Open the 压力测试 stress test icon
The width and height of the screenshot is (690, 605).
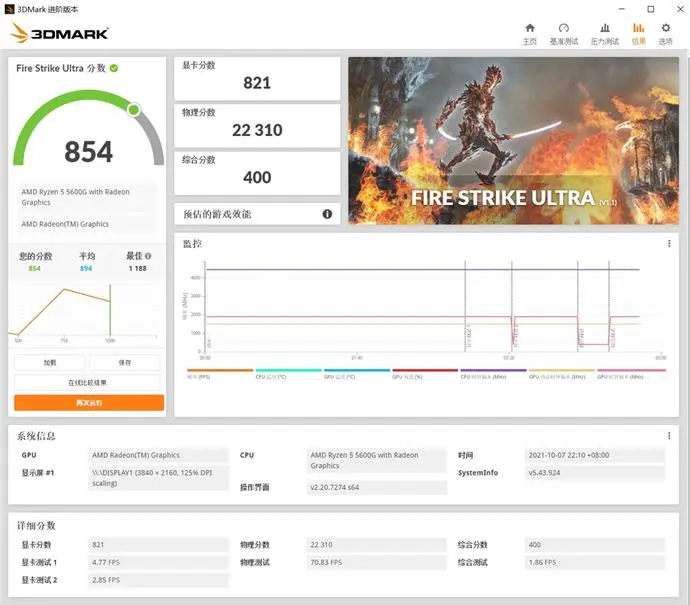coord(605,28)
